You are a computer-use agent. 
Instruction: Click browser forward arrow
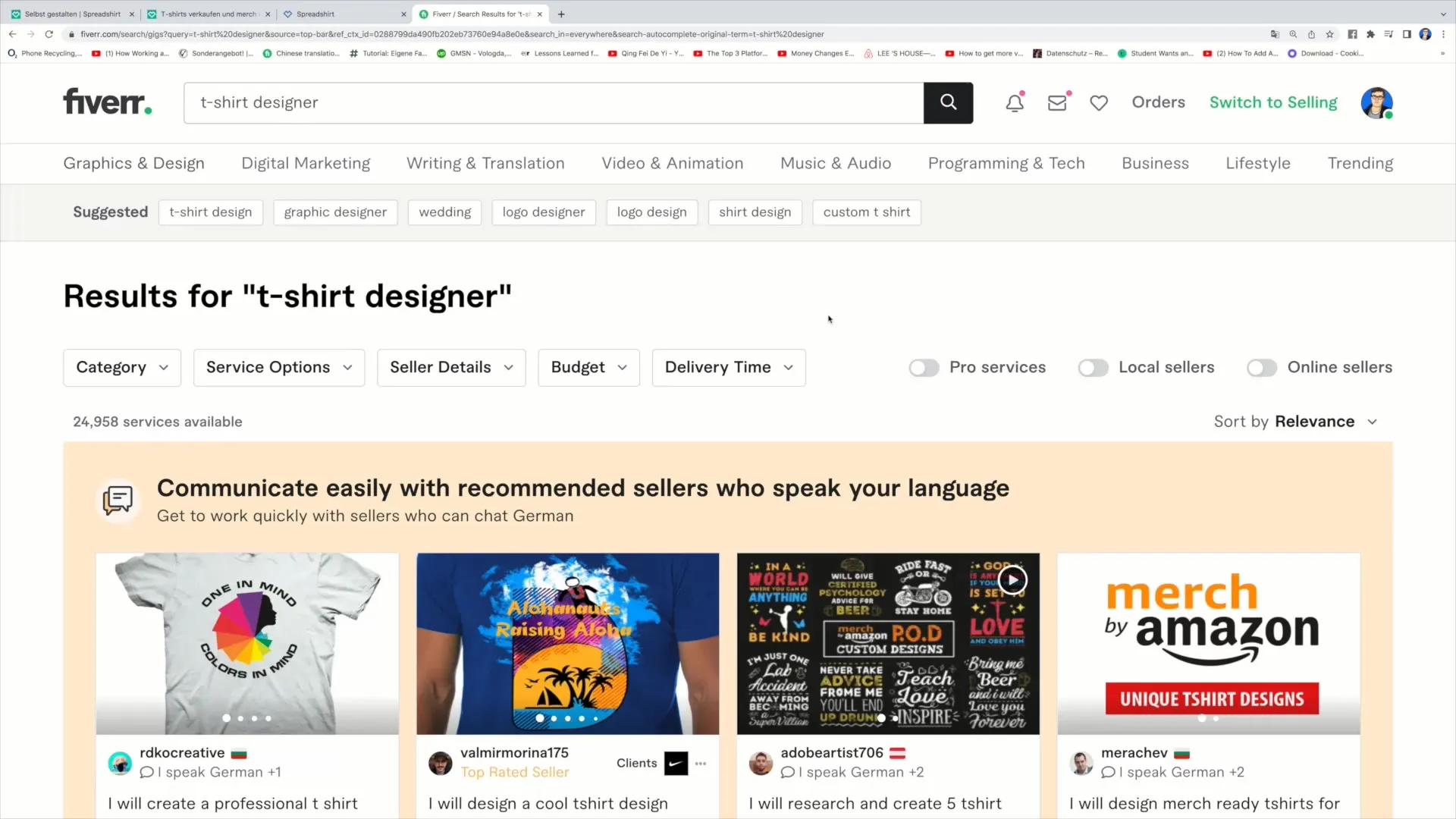30,34
